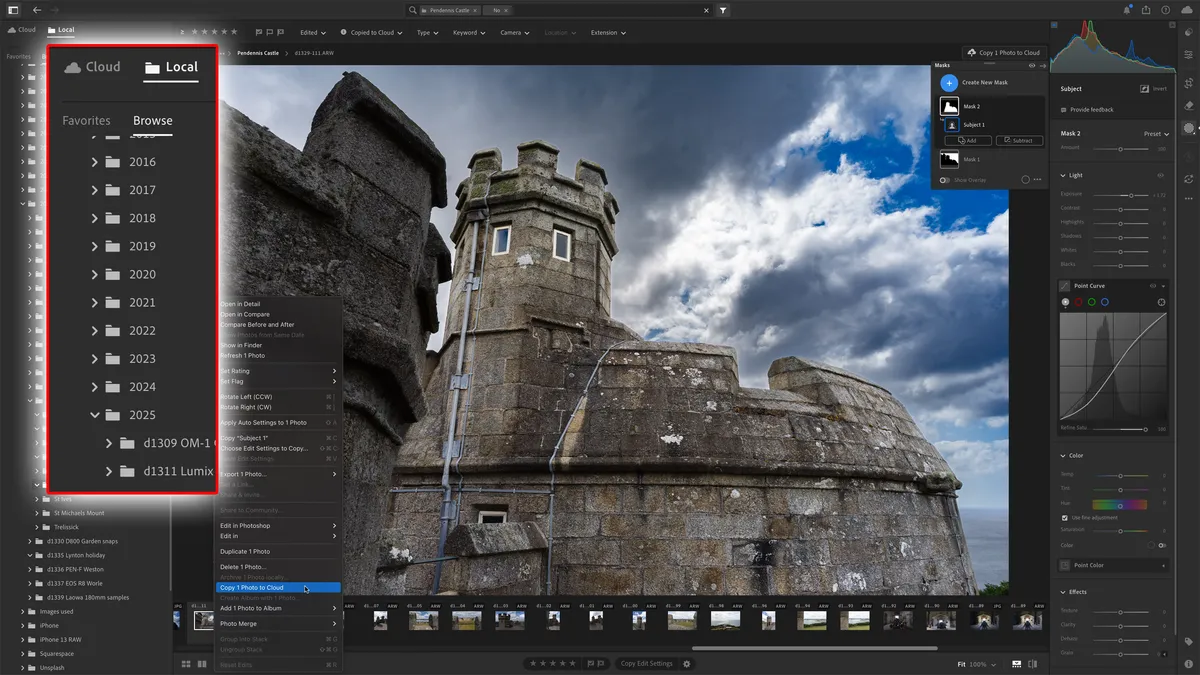Viewport: 1200px width, 675px height.
Task: Click the notifications bell icon
Action: (x=1127, y=10)
